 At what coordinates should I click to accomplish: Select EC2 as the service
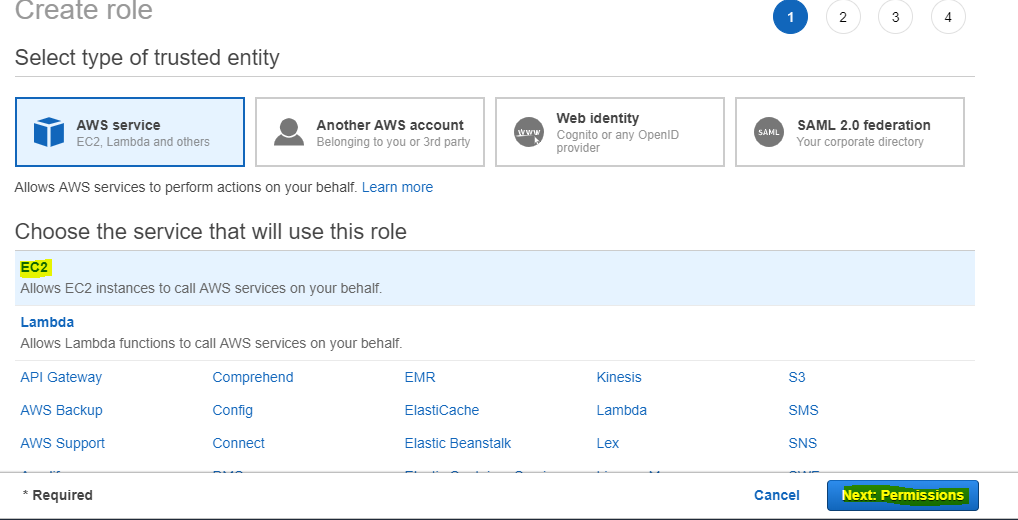(495, 278)
